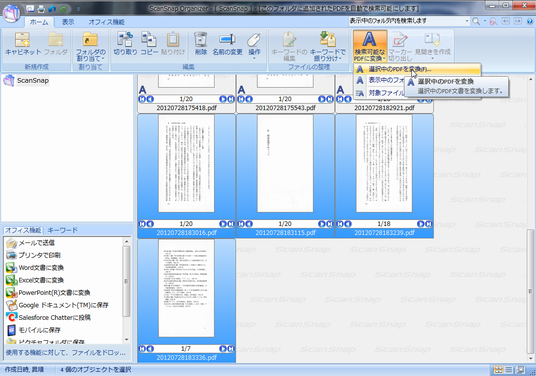
Task: Click the printer icon in quick access toolbar
Action: [41, 9]
